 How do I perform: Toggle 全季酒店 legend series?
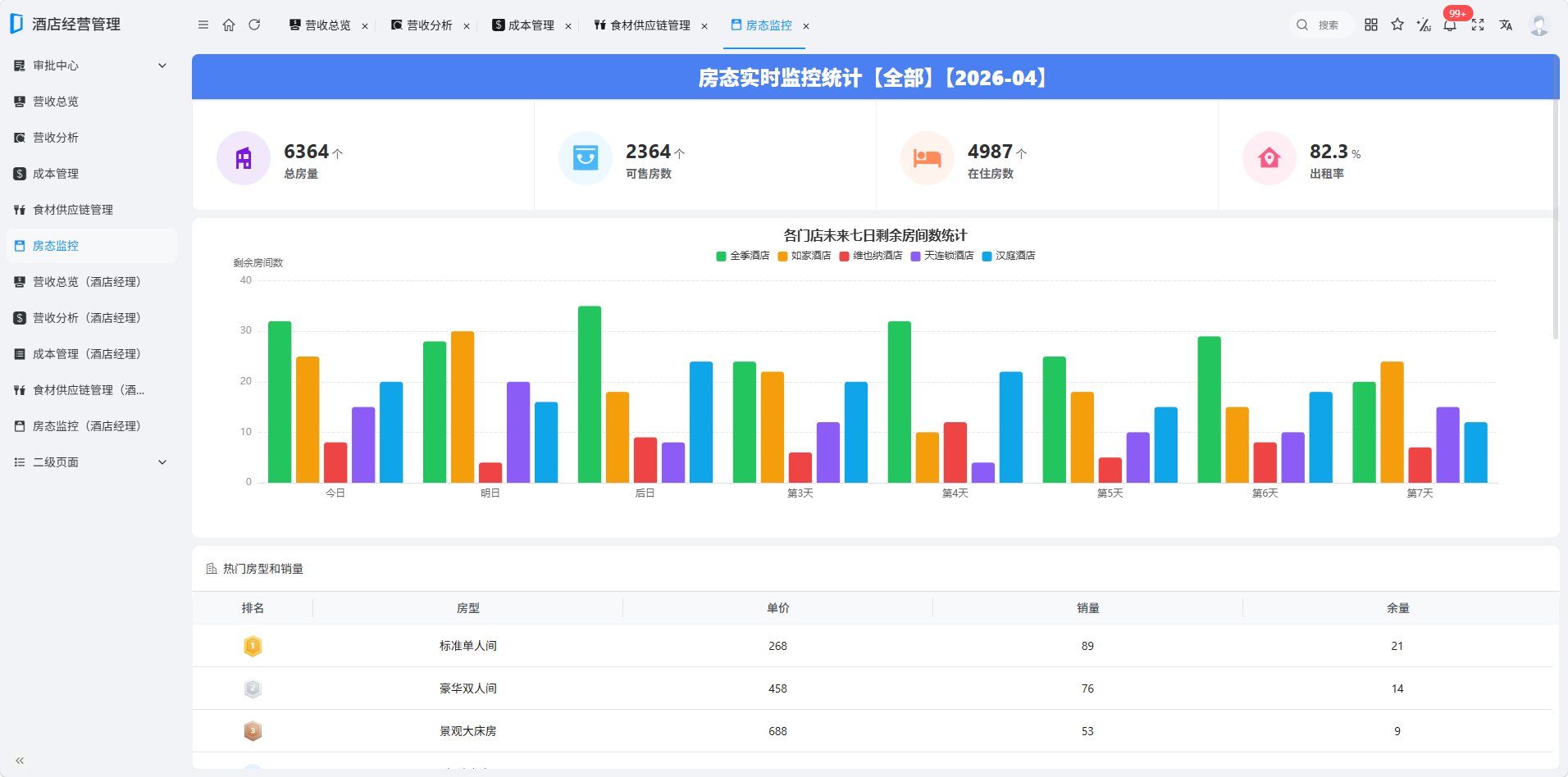pyautogui.click(x=743, y=256)
